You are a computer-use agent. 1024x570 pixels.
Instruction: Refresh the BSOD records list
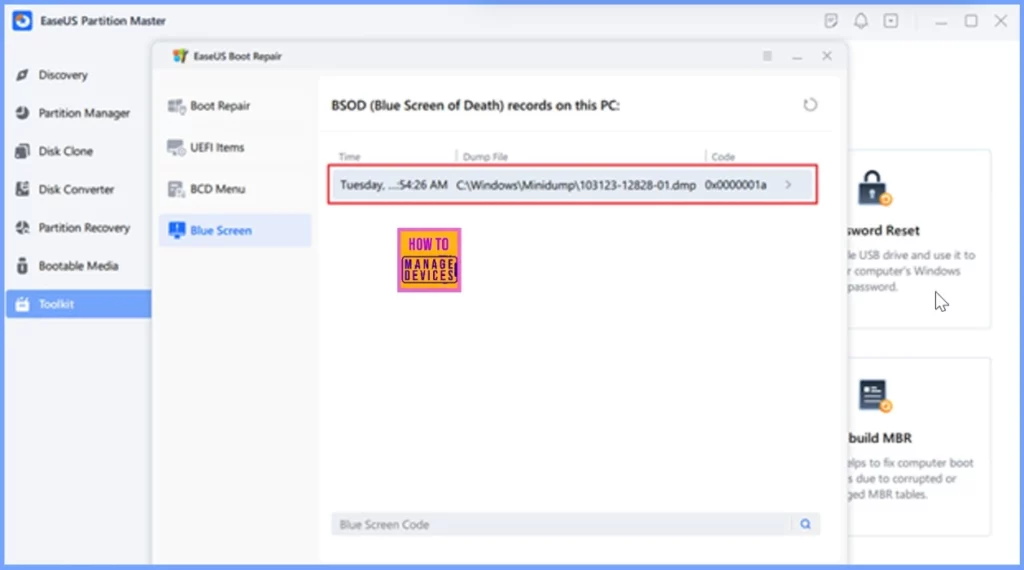click(x=810, y=104)
